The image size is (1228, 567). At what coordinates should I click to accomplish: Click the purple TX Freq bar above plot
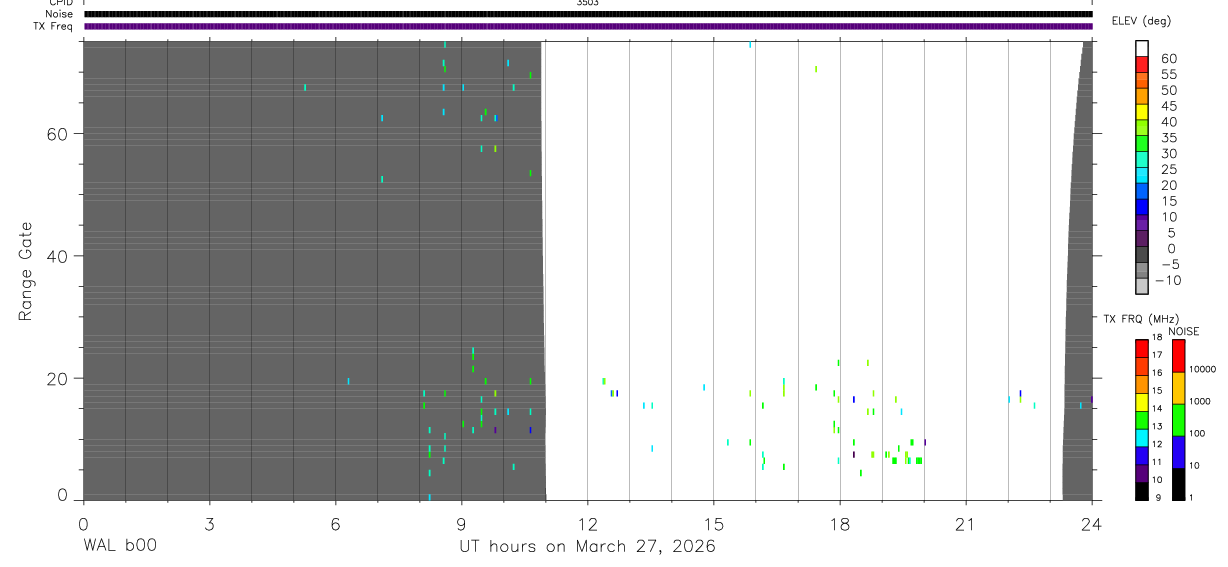click(x=588, y=26)
